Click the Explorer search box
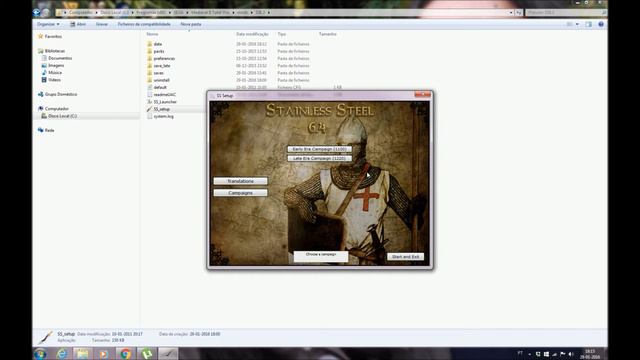The width and height of the screenshot is (640, 360). [x=565, y=13]
